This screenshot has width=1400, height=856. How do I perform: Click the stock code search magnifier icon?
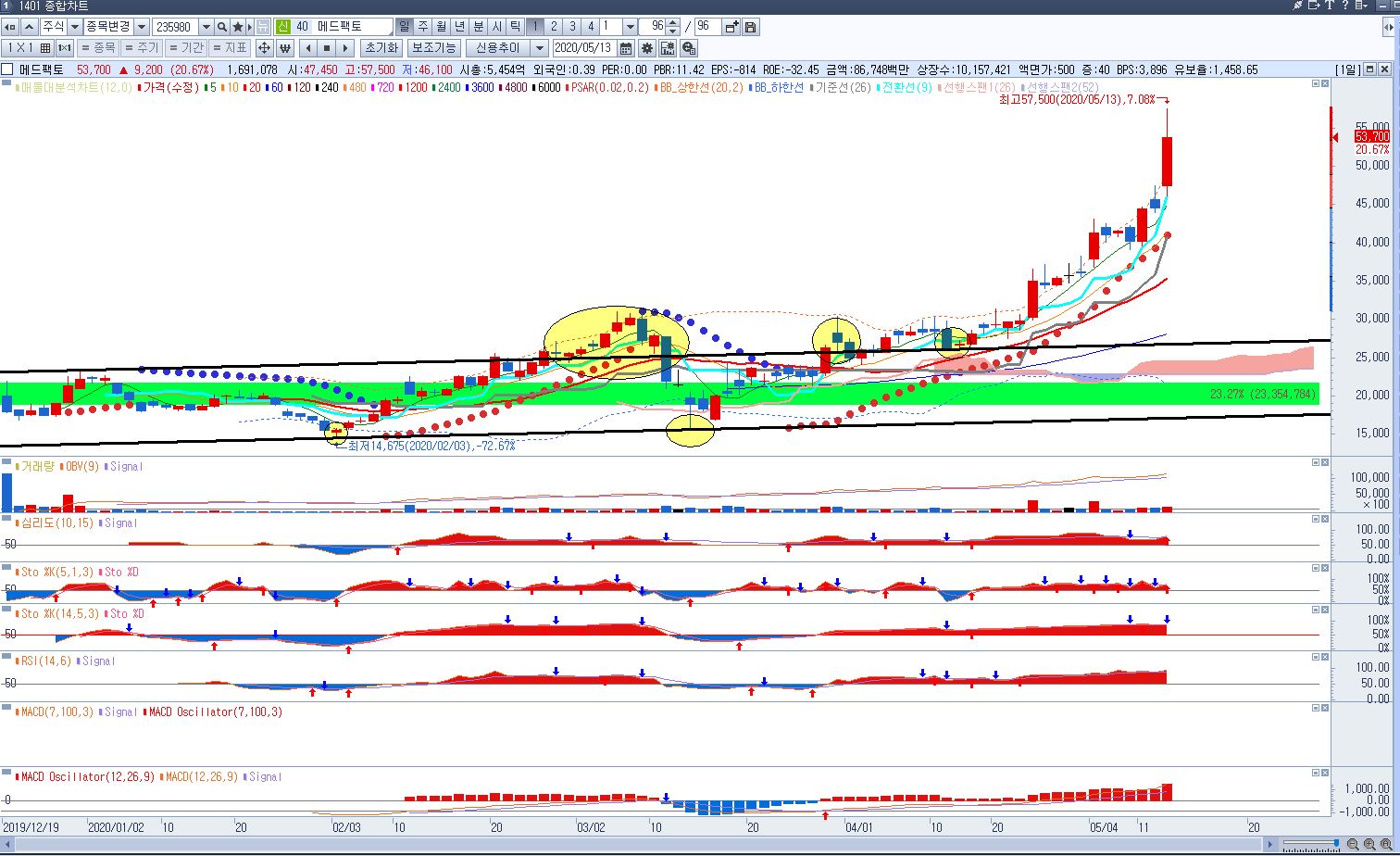pos(222,28)
